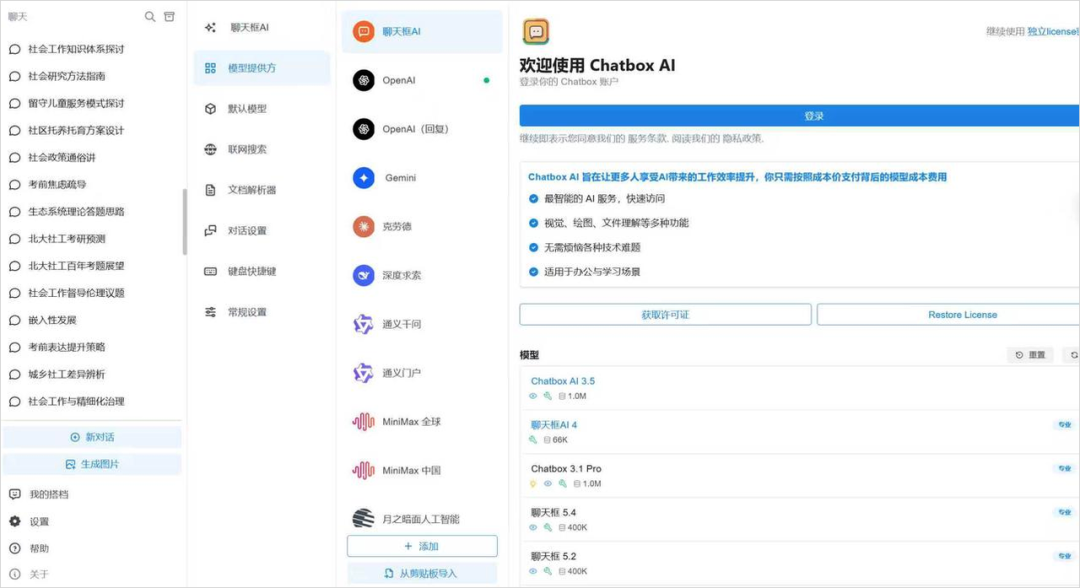This screenshot has width=1080, height=588.
Task: Click the 获取许可证 button
Action: pos(665,315)
